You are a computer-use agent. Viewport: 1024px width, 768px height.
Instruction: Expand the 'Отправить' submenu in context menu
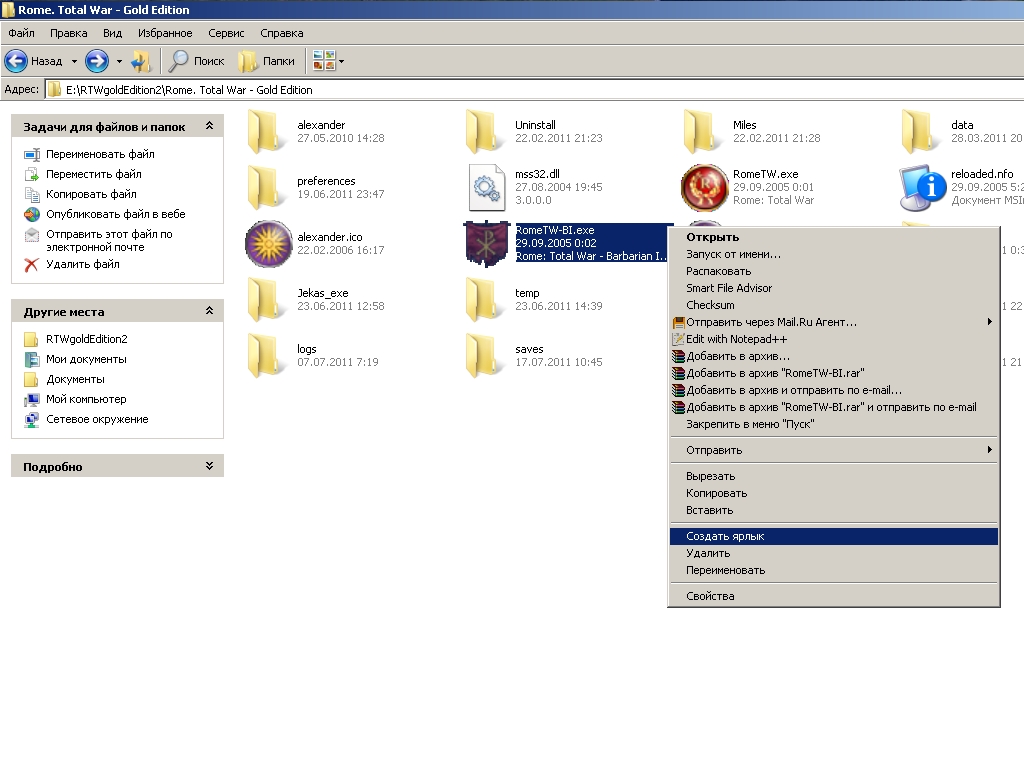(x=714, y=450)
